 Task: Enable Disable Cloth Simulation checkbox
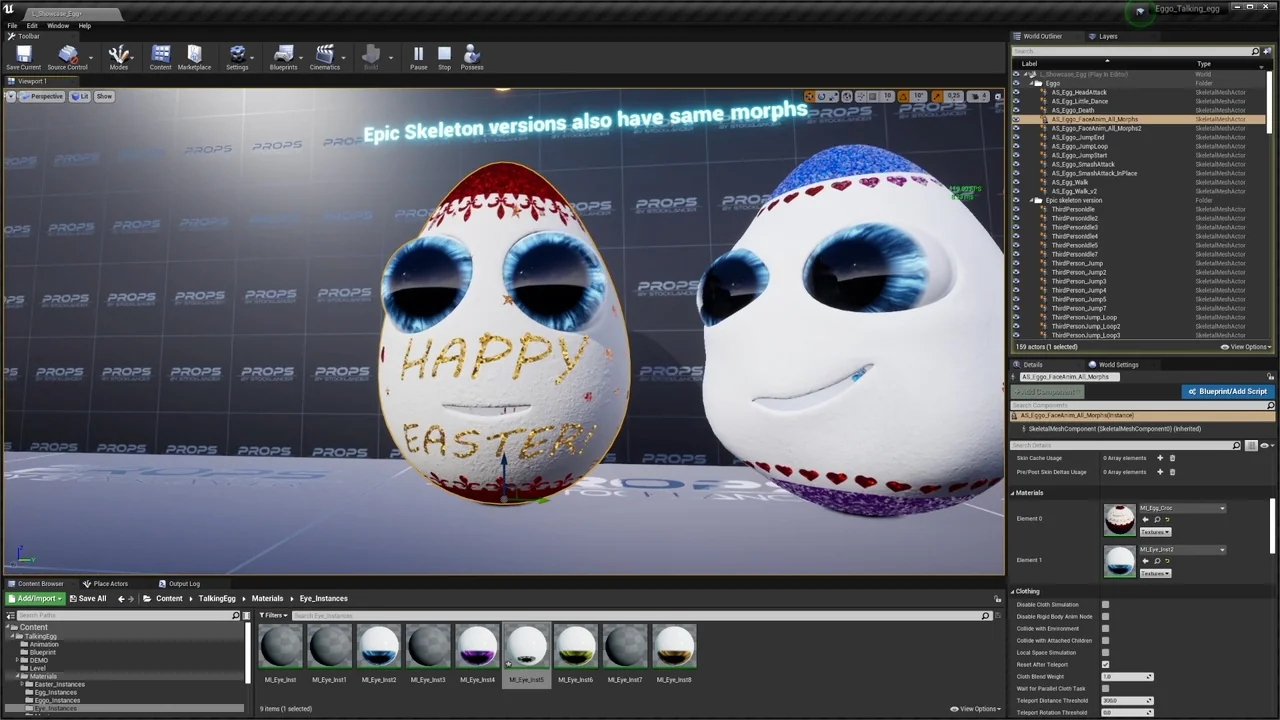(x=1105, y=605)
